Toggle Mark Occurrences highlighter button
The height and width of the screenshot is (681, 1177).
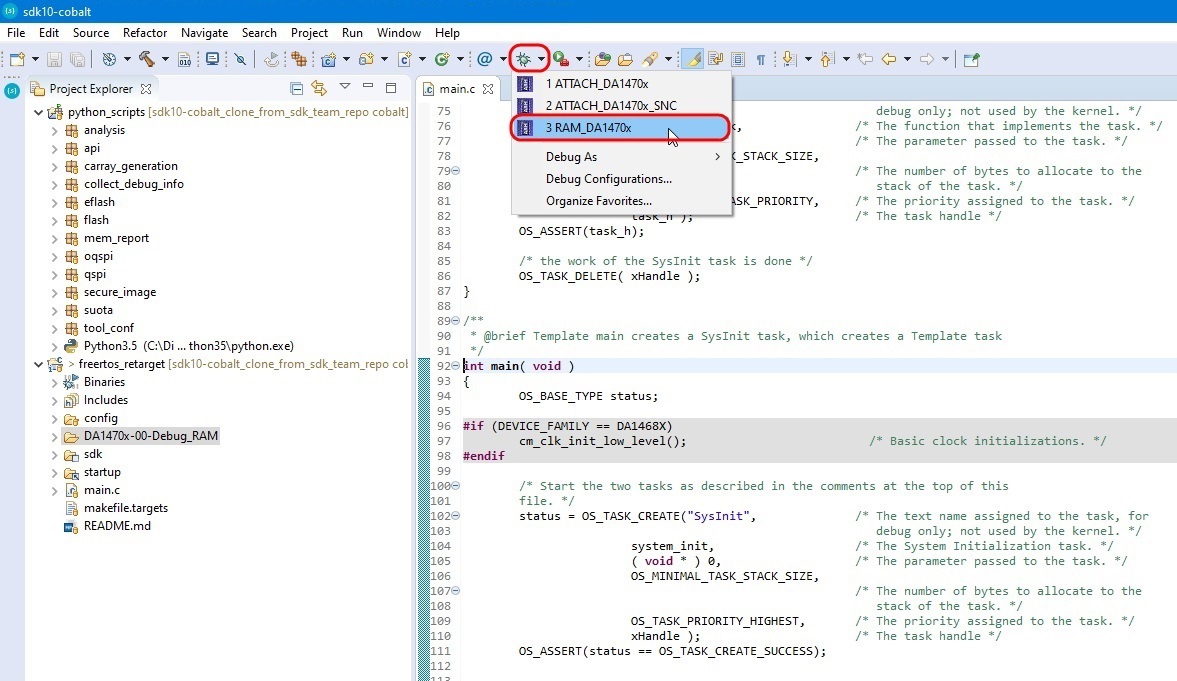[x=694, y=59]
